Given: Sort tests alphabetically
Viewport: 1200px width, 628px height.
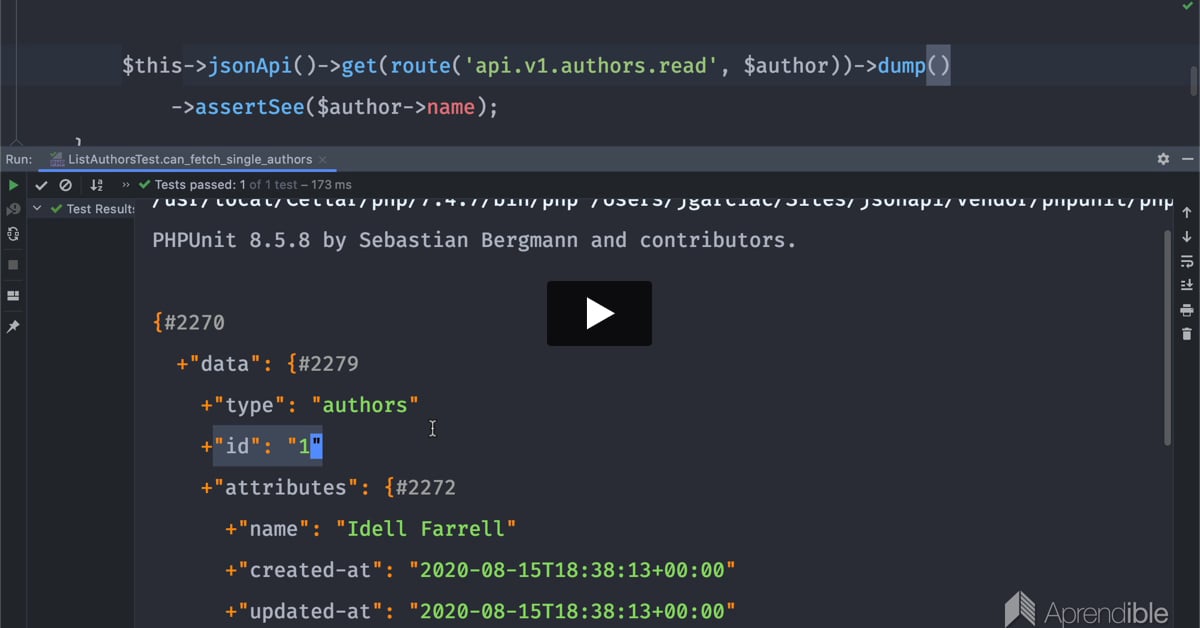Looking at the screenshot, I should pyautogui.click(x=97, y=185).
